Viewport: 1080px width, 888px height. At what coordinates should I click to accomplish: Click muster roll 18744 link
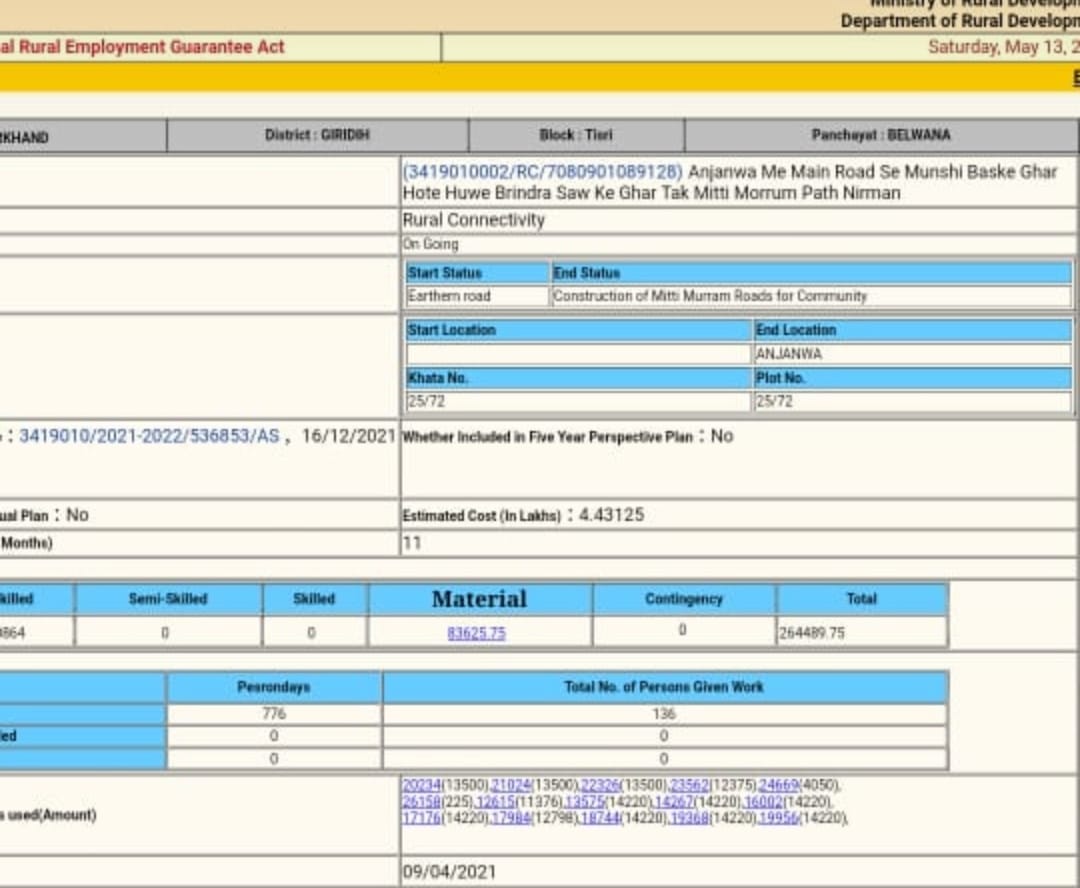pyautogui.click(x=600, y=818)
